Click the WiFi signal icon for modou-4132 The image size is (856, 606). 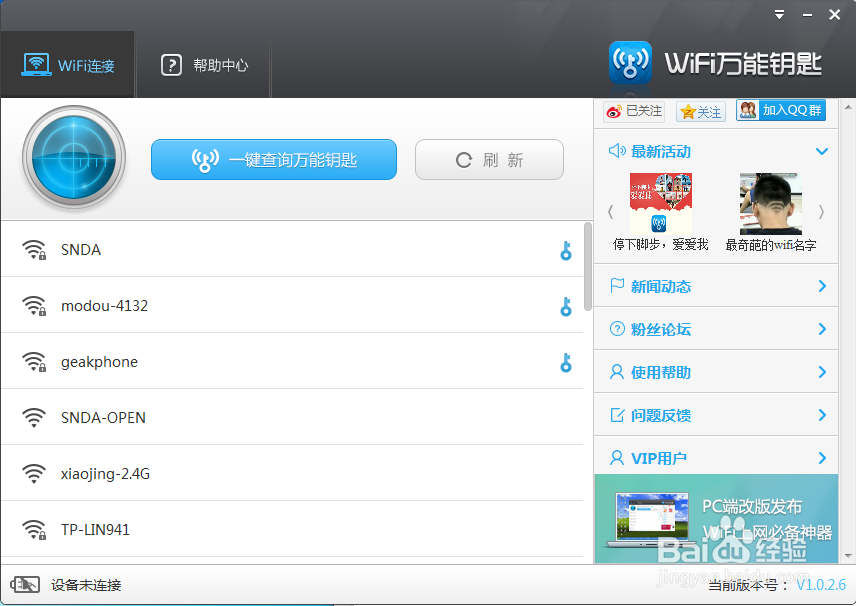coord(34,306)
